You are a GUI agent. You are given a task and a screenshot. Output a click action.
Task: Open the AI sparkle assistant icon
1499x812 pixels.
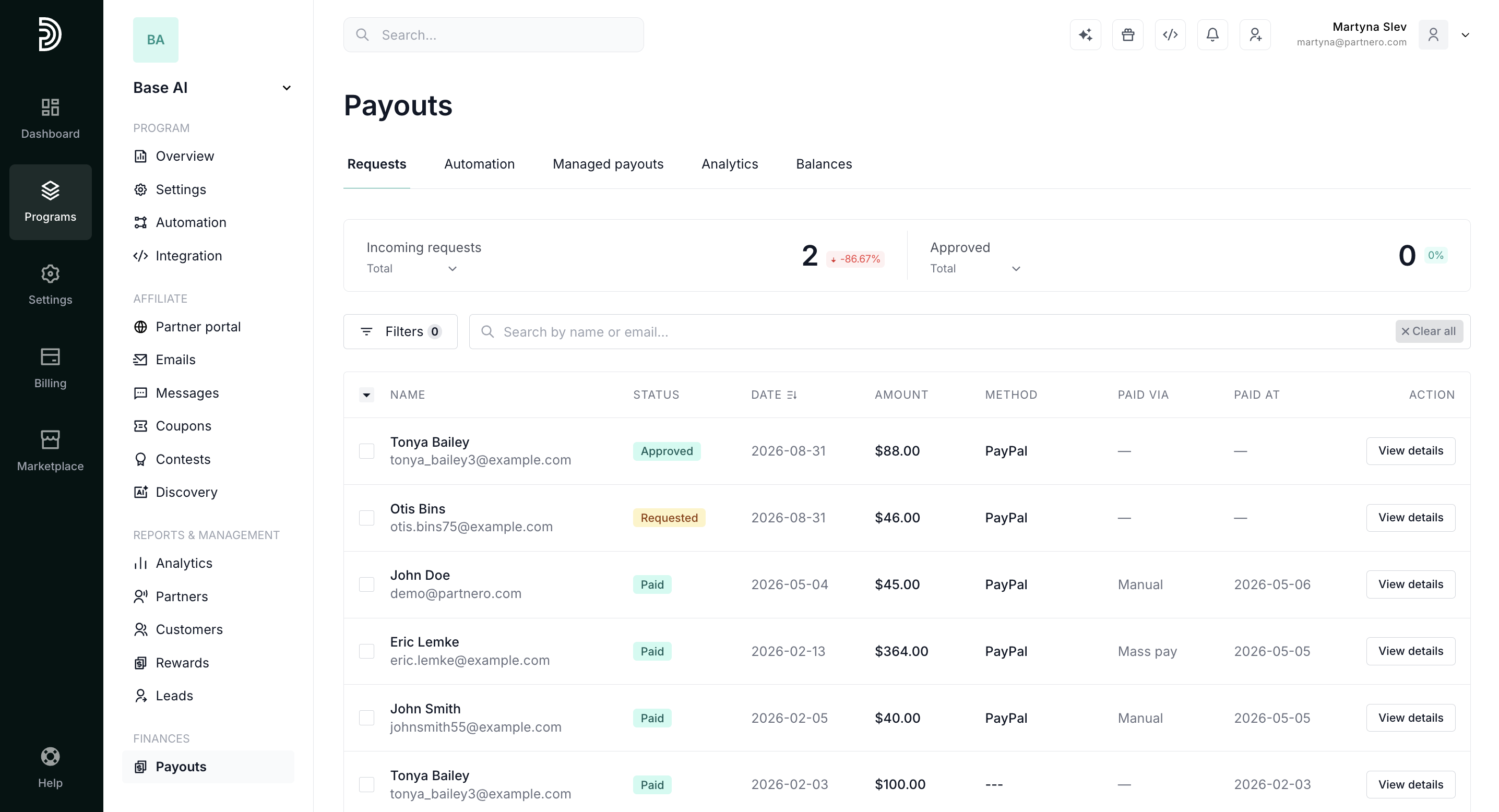coord(1085,35)
